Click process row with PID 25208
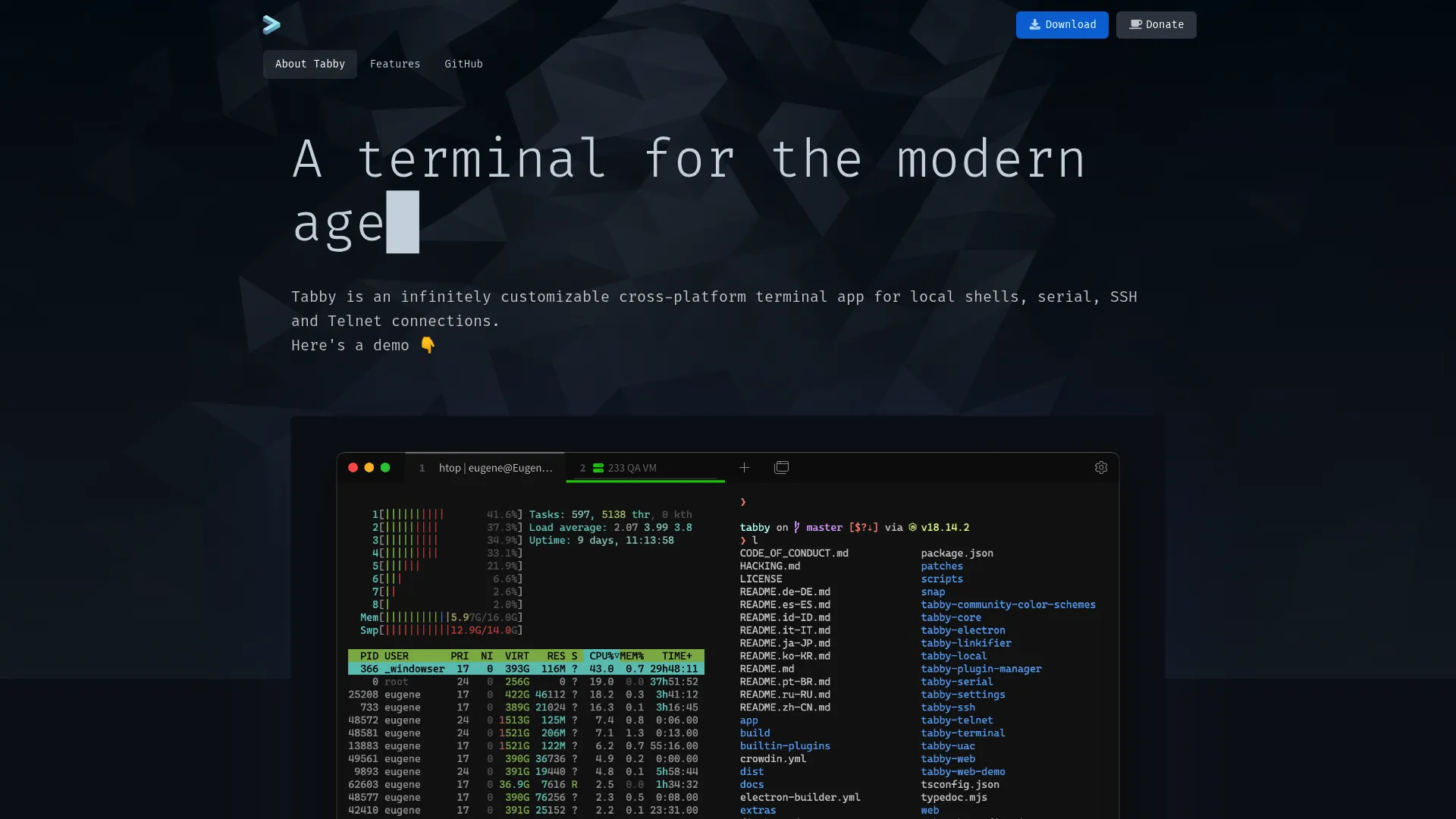 (526, 695)
